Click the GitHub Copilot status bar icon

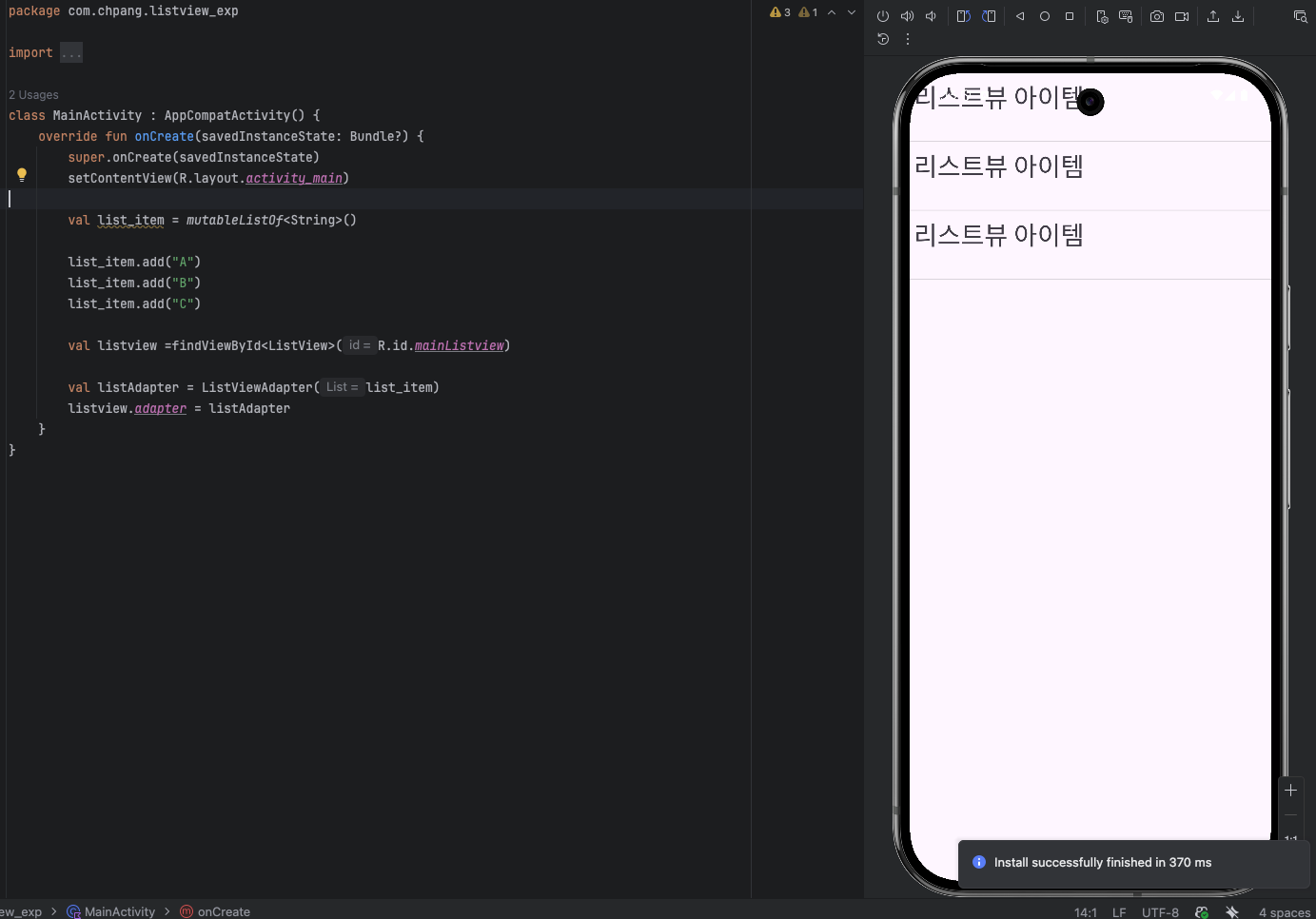[x=1202, y=911]
